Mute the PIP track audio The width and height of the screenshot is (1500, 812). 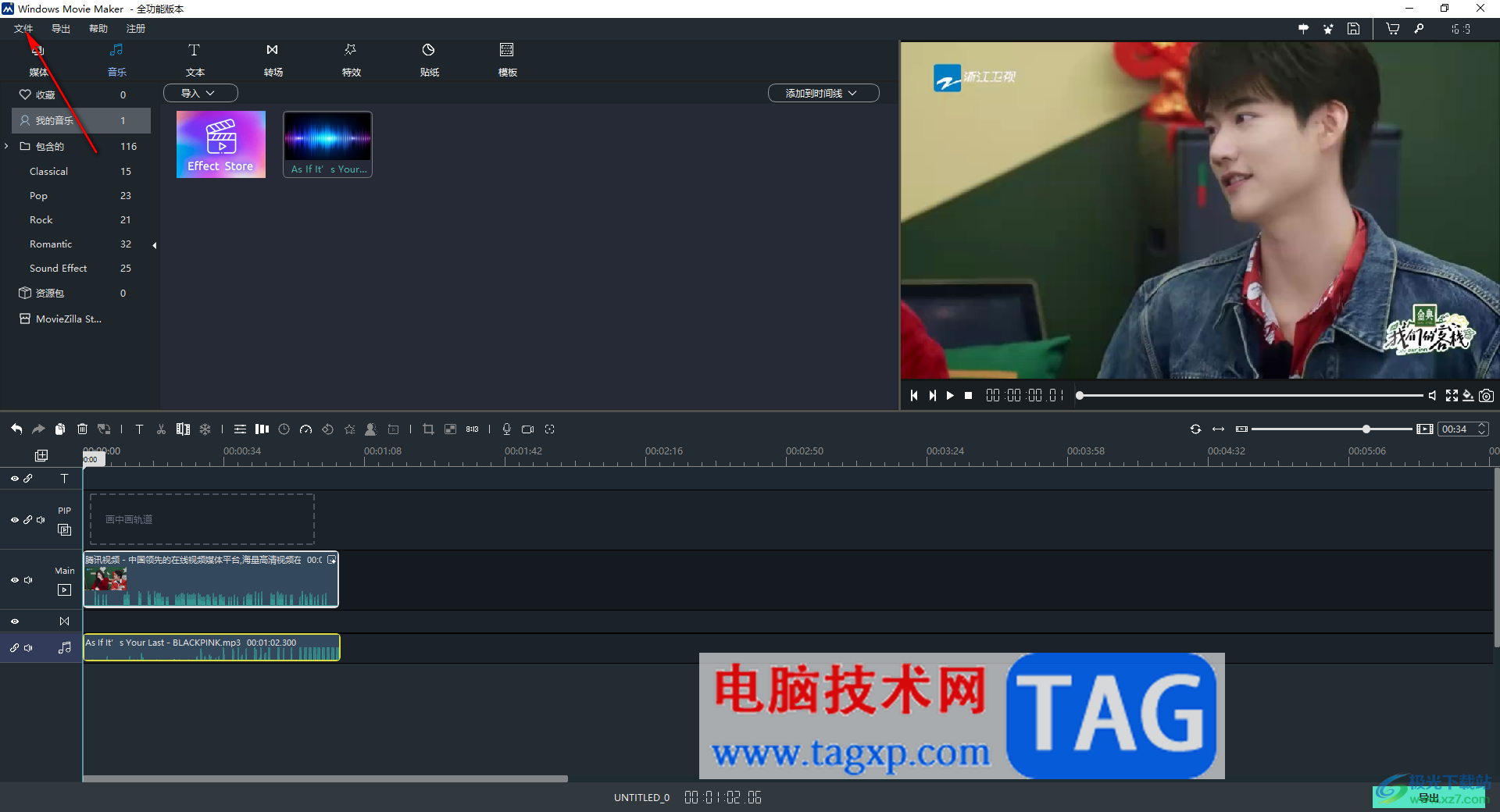pyautogui.click(x=41, y=520)
